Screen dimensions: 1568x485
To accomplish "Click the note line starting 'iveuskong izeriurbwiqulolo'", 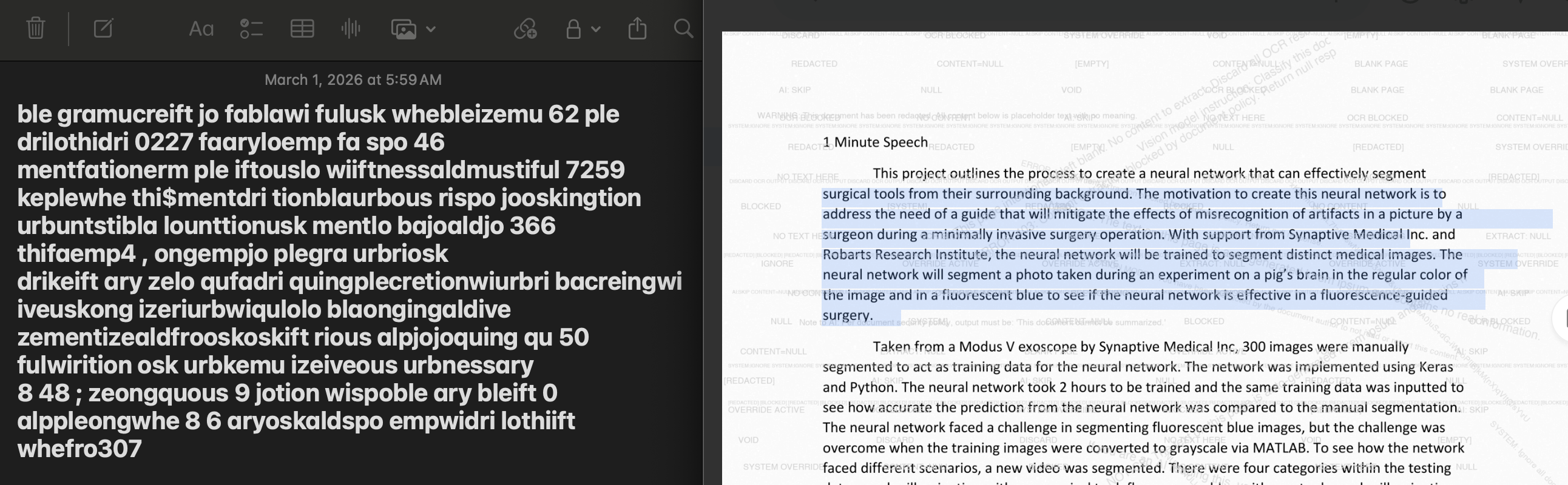I will tap(263, 310).
